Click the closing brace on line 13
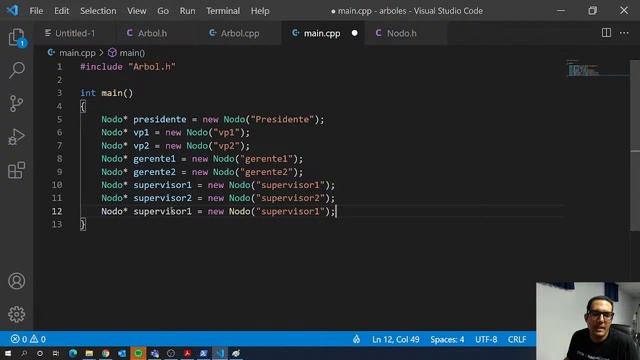640x360 pixels. click(x=83, y=224)
